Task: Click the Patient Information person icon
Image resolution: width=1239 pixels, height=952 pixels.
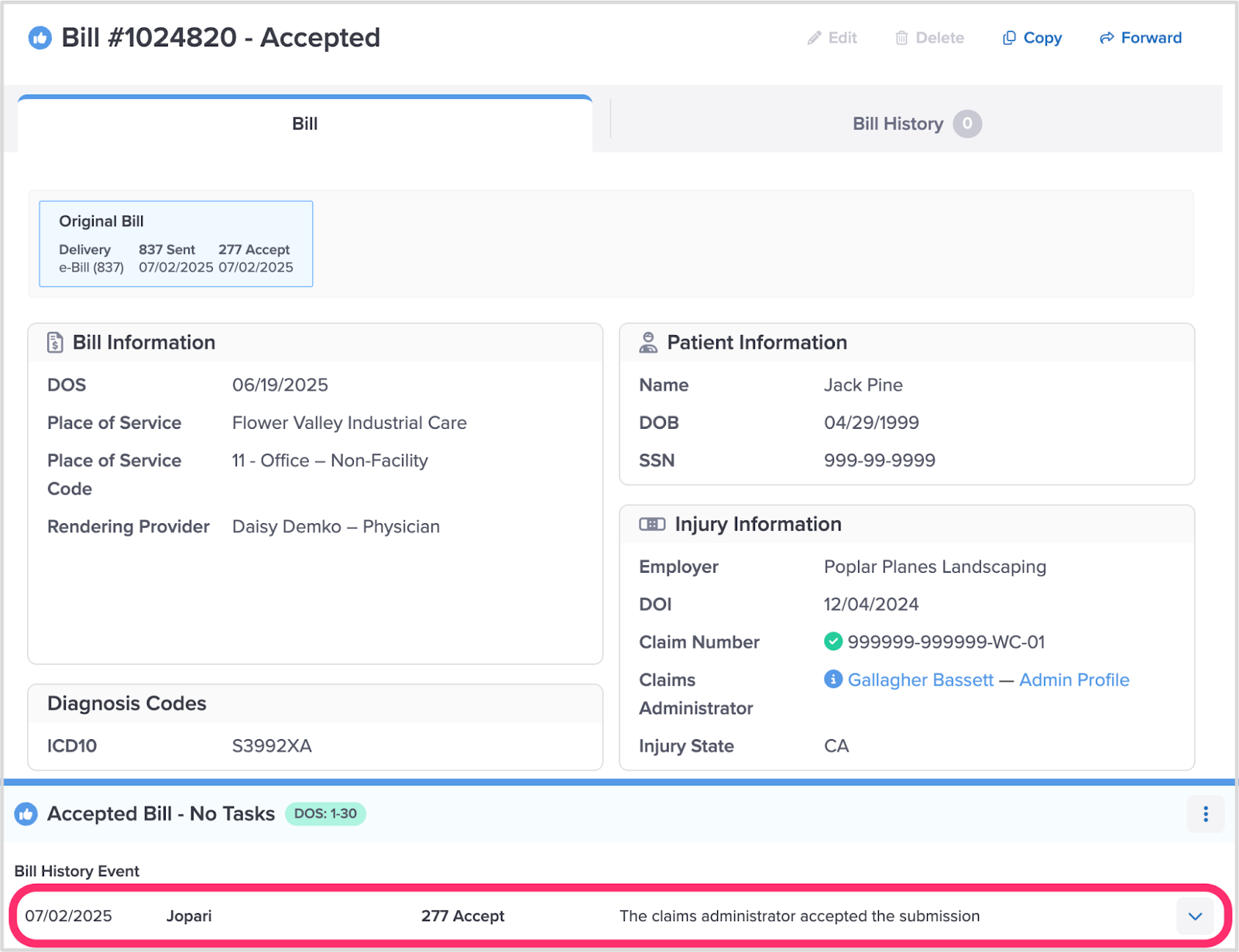Action: [x=648, y=343]
